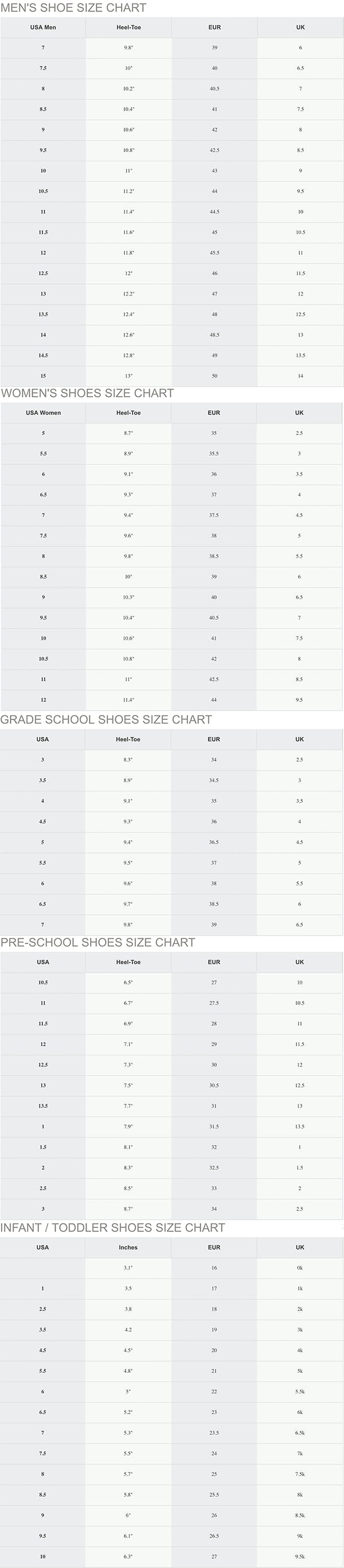Select the USA Women column header

[x=43, y=413]
